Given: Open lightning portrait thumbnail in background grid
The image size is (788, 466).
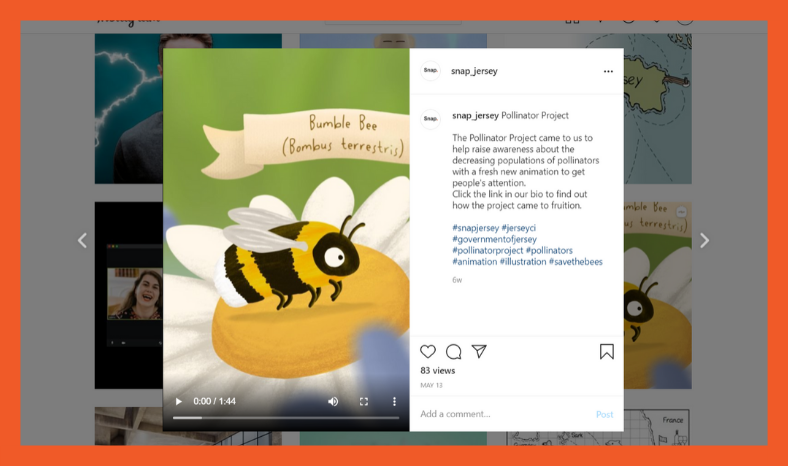Looking at the screenshot, I should pos(129,109).
